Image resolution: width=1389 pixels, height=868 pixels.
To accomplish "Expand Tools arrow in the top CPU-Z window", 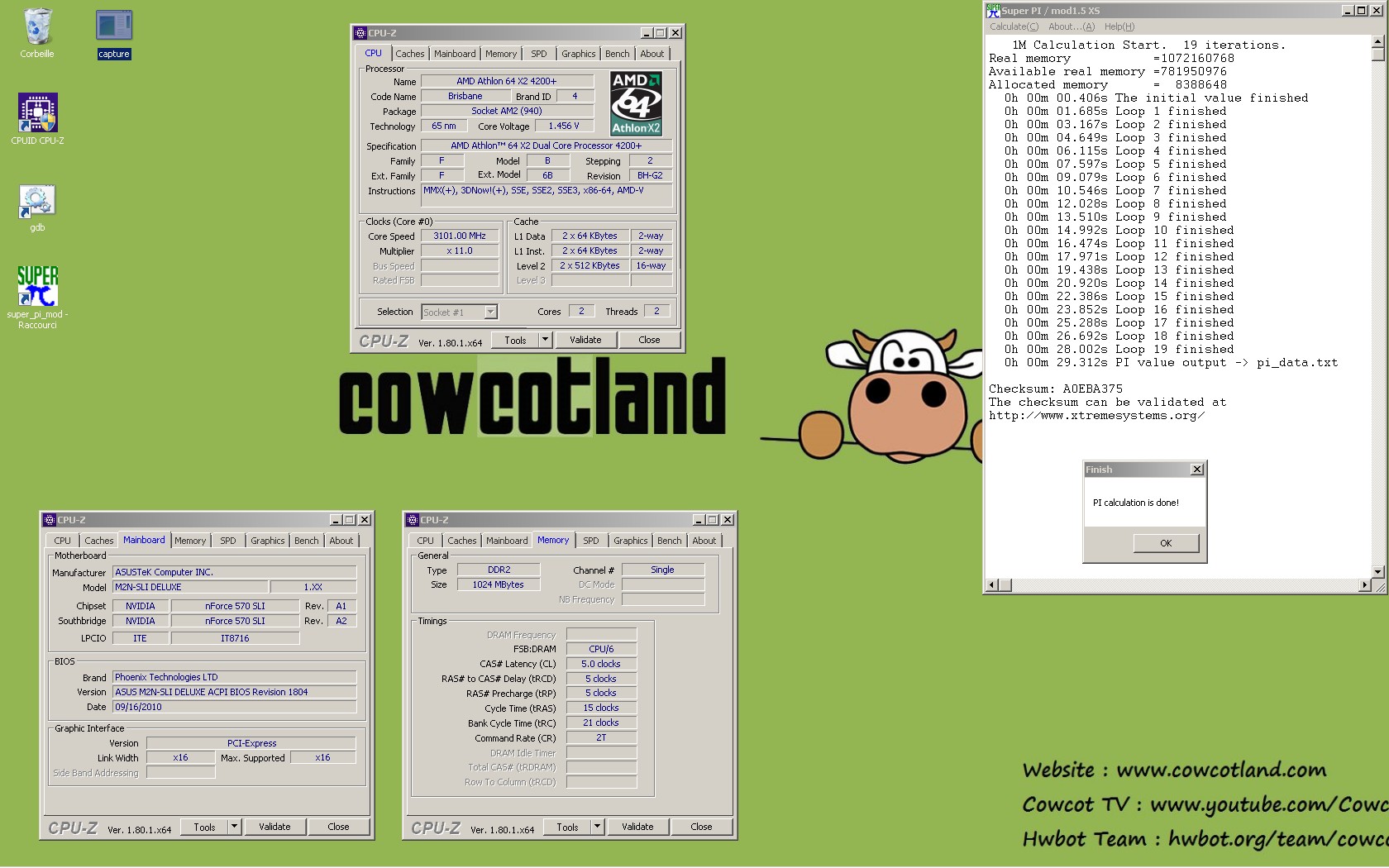I will click(x=545, y=340).
